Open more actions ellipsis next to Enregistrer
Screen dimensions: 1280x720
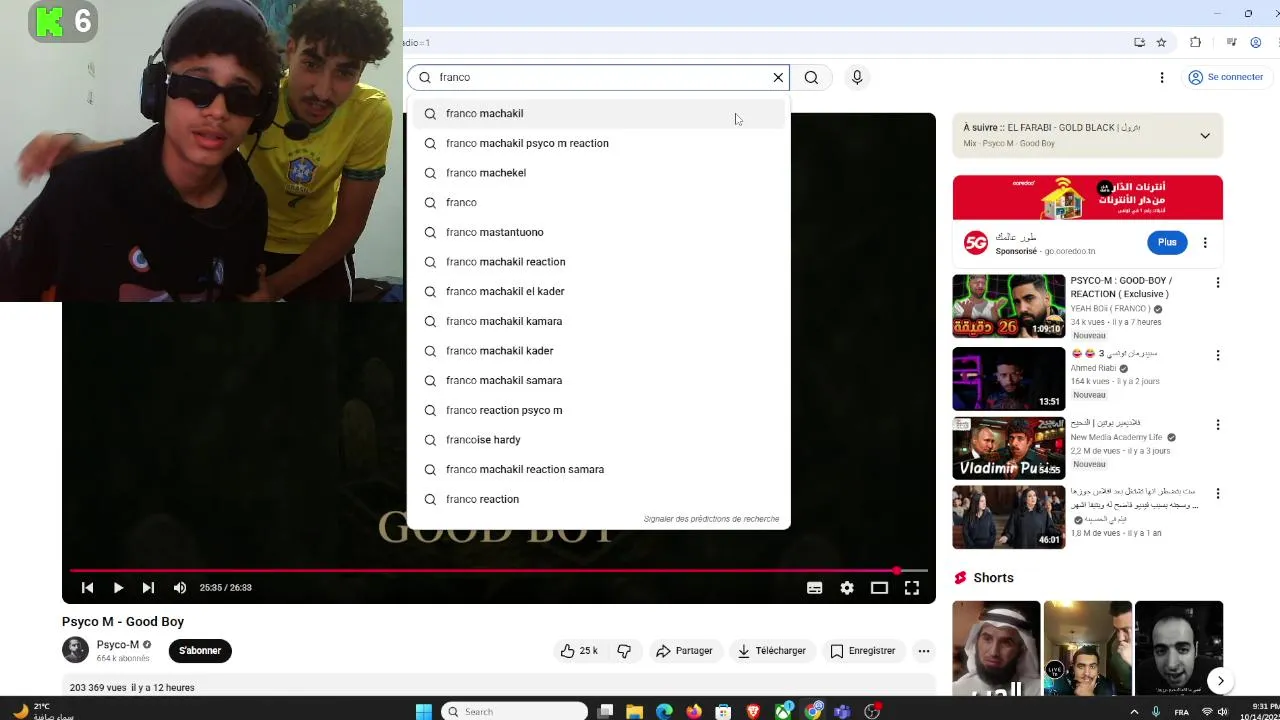(924, 651)
